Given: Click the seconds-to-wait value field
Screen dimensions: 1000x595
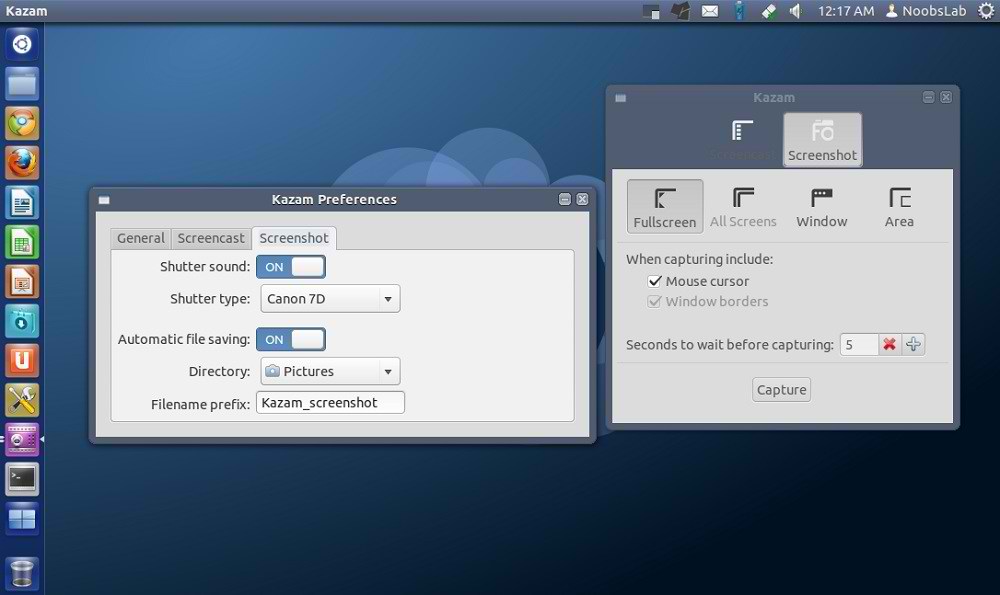Looking at the screenshot, I should click(859, 344).
